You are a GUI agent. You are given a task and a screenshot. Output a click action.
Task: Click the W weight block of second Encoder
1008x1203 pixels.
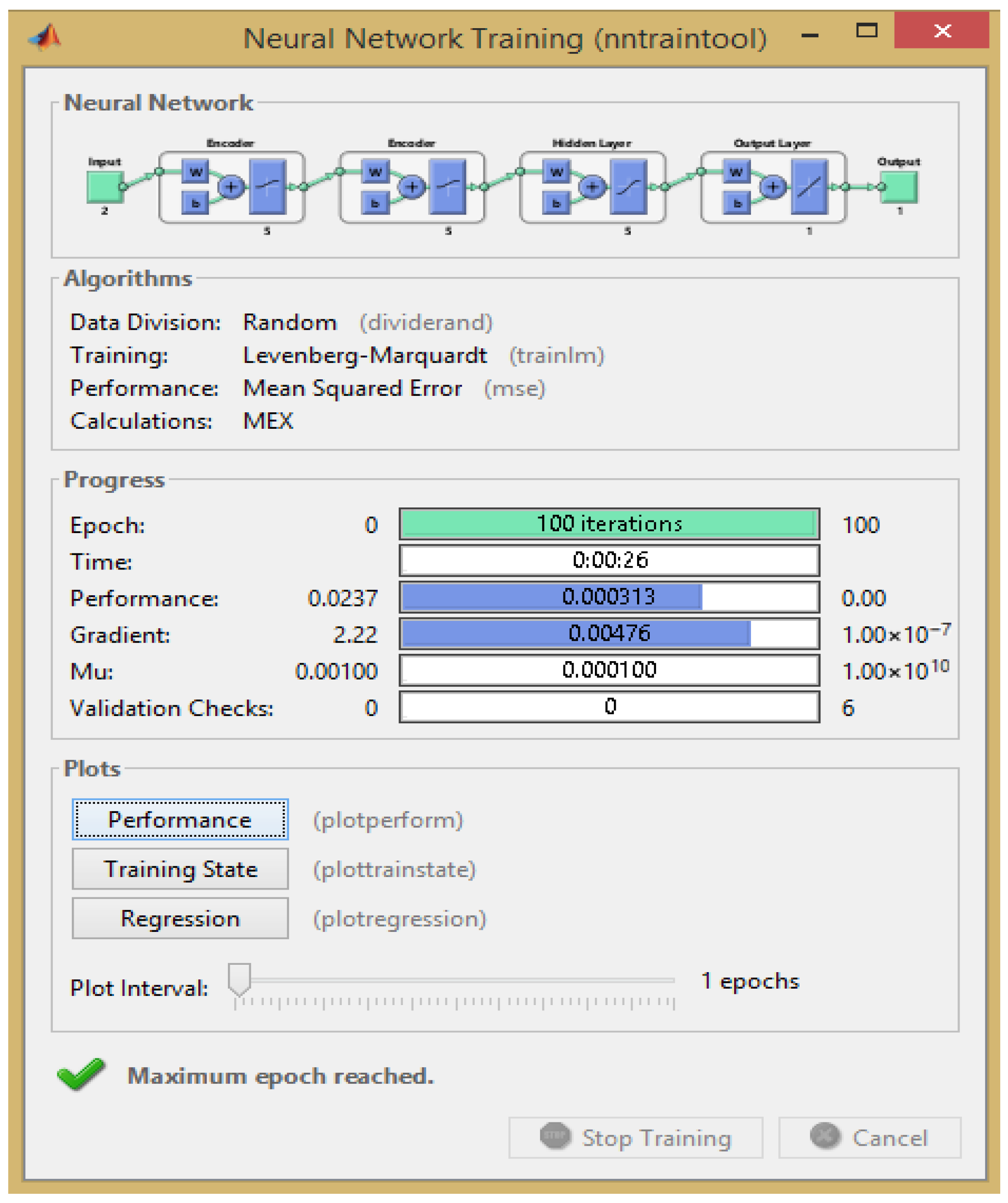(x=375, y=172)
